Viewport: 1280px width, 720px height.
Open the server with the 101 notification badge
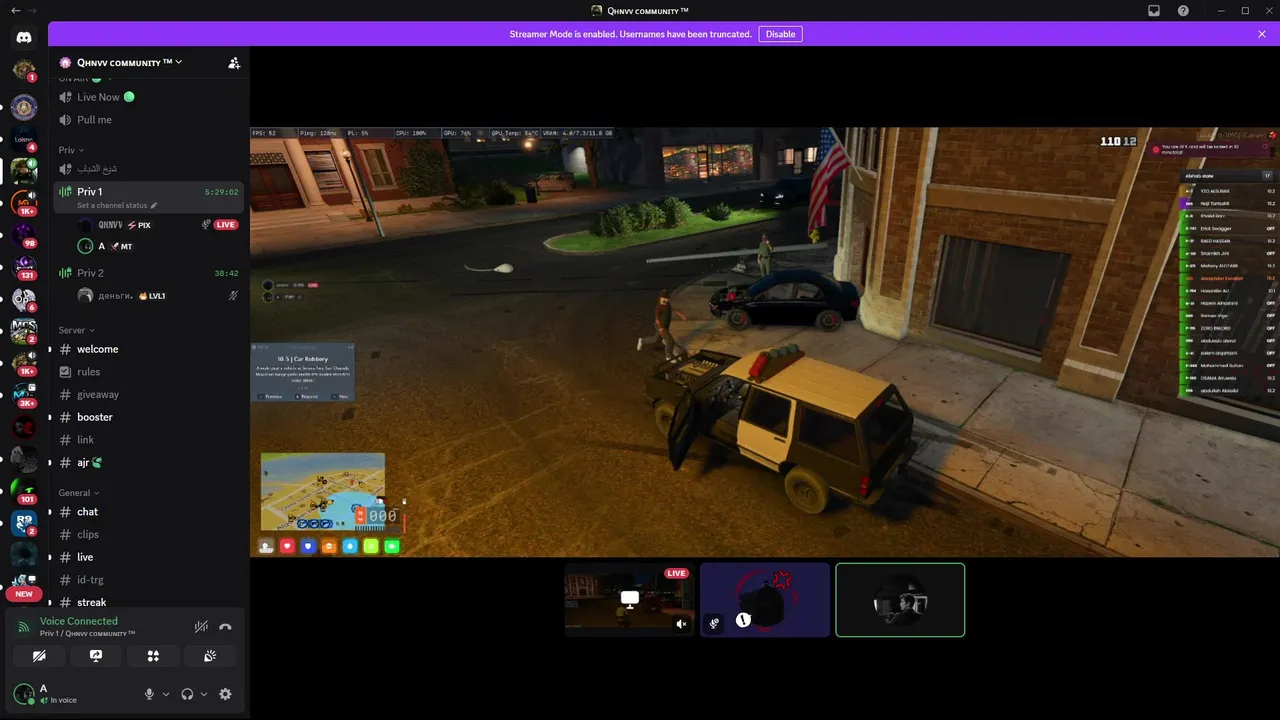tap(24, 491)
